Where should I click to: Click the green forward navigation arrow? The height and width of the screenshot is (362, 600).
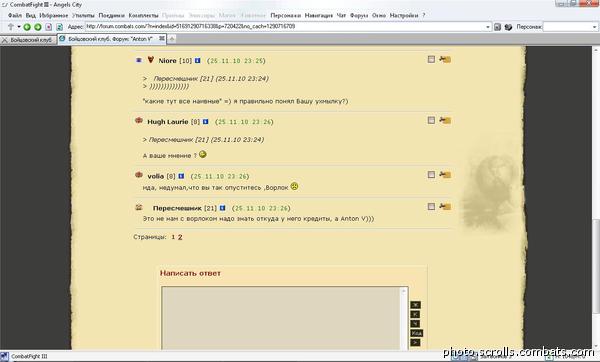(38, 27)
